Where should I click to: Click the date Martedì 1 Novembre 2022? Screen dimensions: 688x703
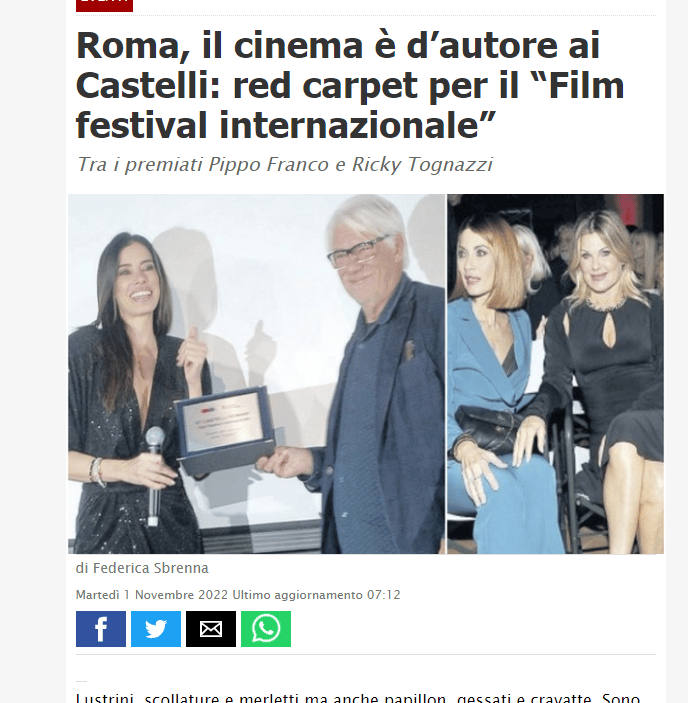[x=152, y=595]
